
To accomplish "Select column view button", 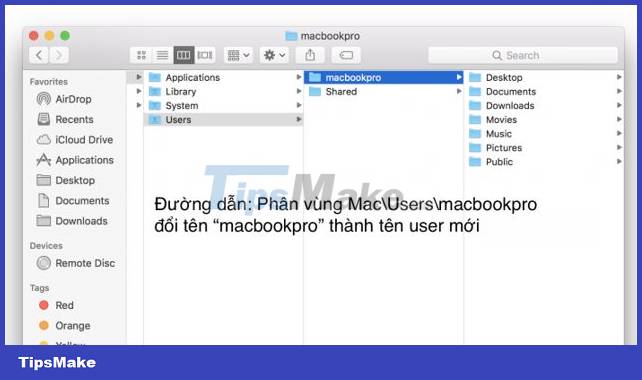I will [183, 55].
